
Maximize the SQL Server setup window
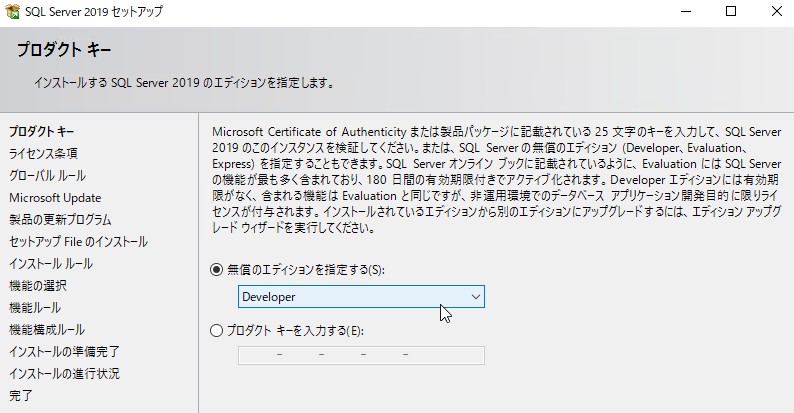click(731, 11)
